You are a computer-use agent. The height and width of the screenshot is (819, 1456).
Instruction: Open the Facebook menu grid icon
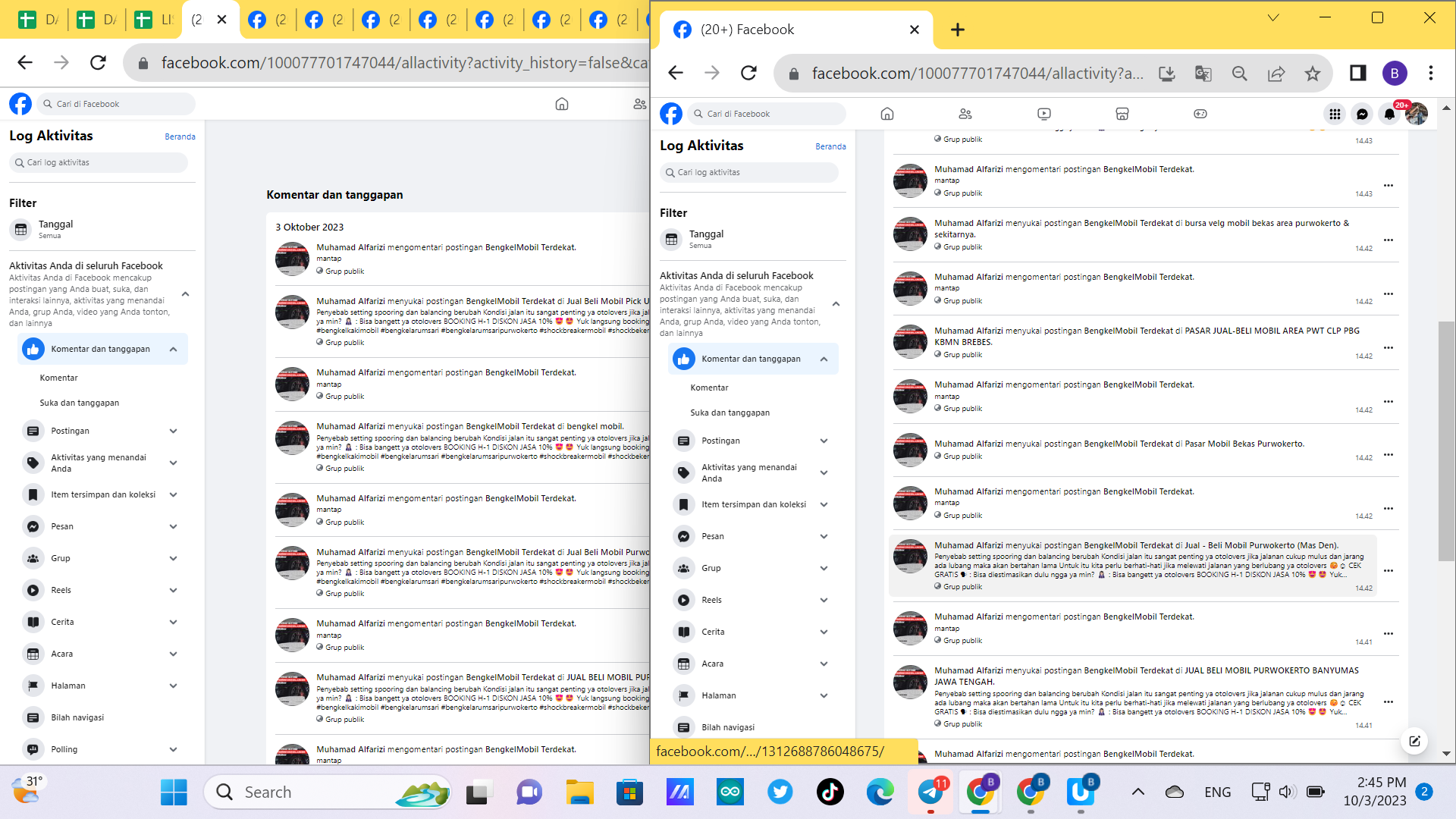tap(1335, 114)
